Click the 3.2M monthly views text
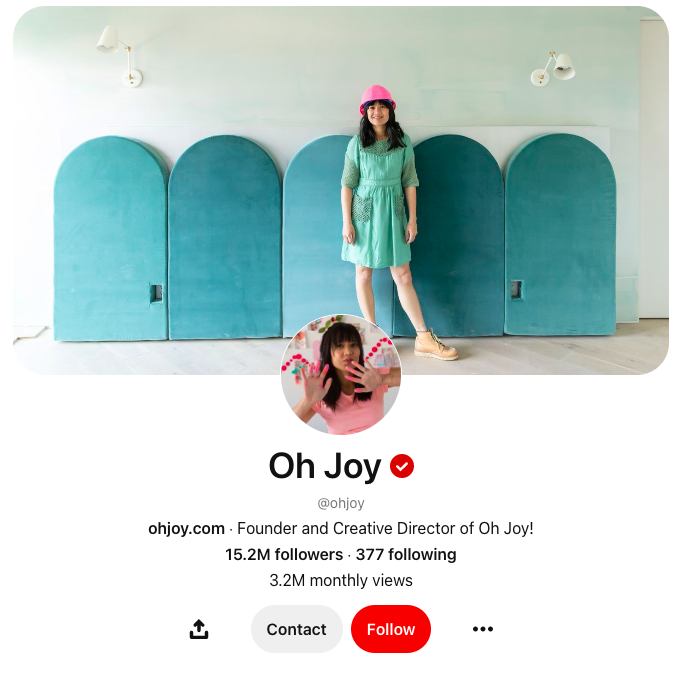Image resolution: width=678 pixels, height=675 pixels. click(x=341, y=580)
